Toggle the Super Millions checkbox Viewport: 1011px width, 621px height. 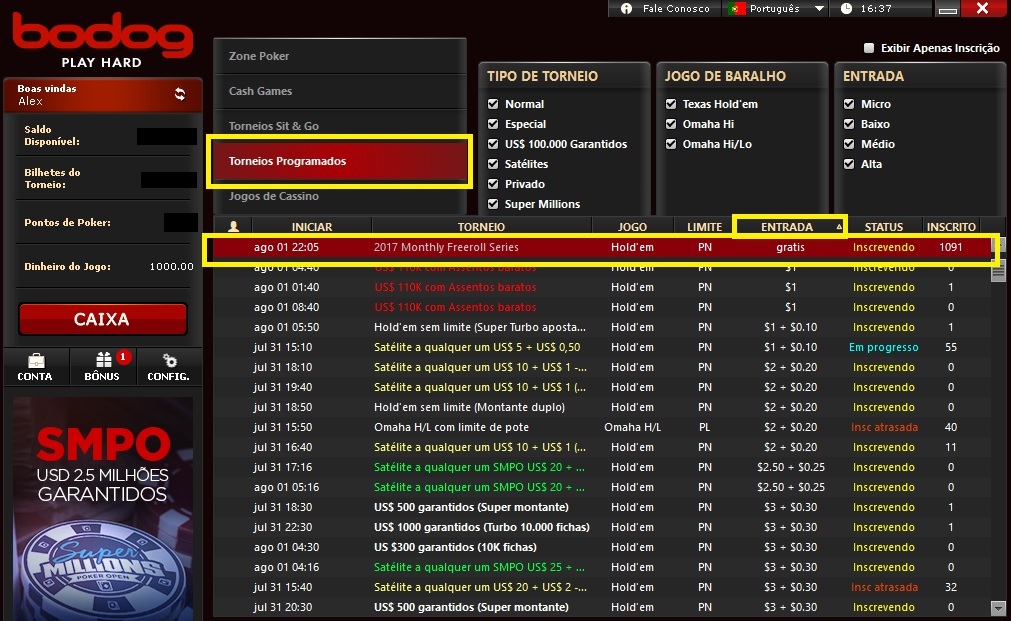pyautogui.click(x=493, y=204)
